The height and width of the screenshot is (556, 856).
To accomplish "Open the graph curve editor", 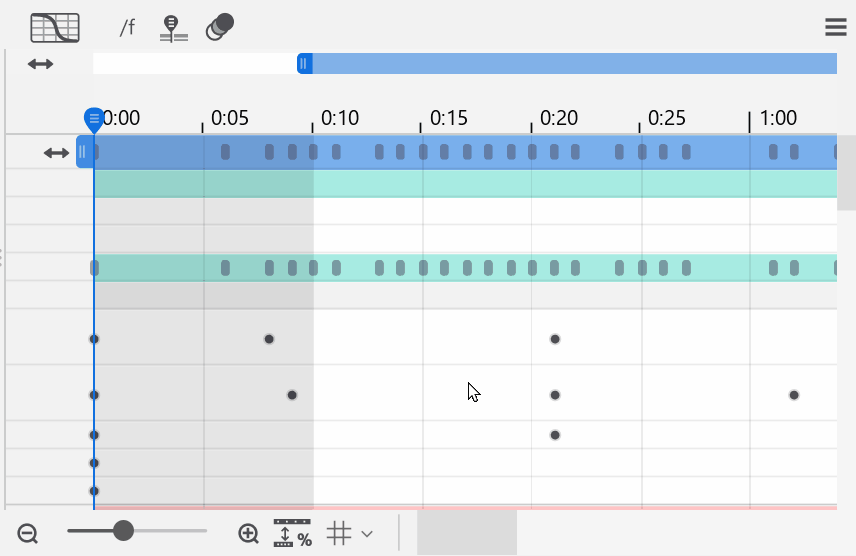I will coord(54,27).
